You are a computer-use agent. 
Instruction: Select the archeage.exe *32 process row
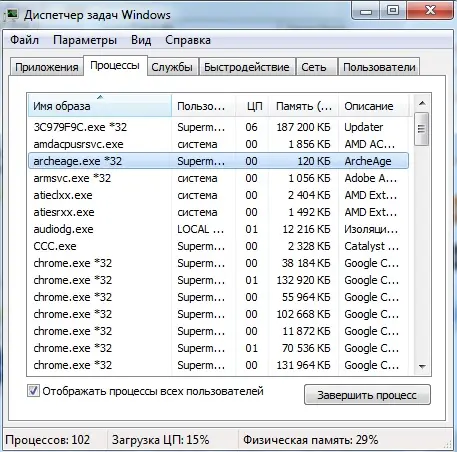pyautogui.click(x=218, y=161)
